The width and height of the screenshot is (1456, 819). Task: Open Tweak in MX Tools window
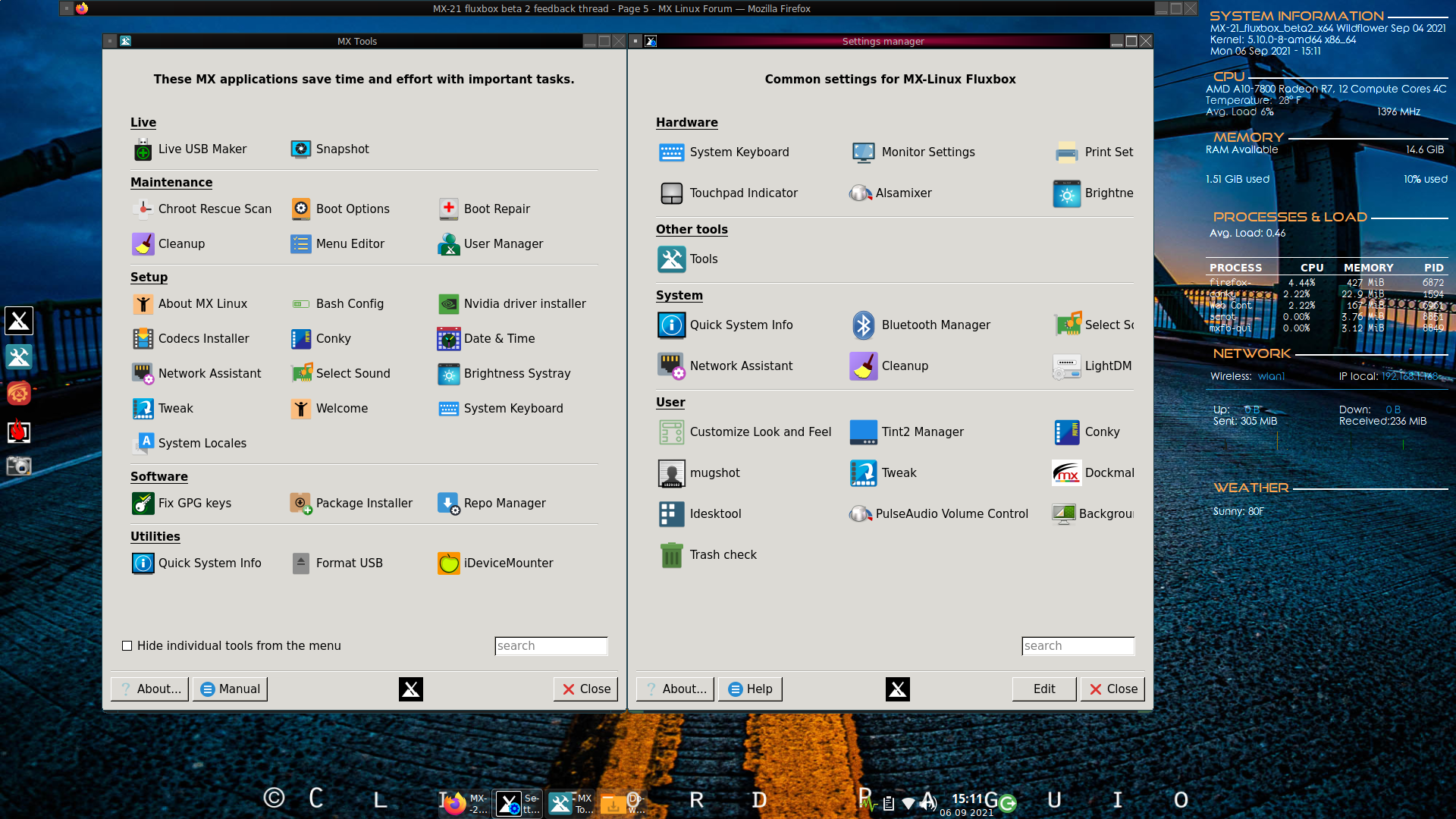(x=163, y=408)
